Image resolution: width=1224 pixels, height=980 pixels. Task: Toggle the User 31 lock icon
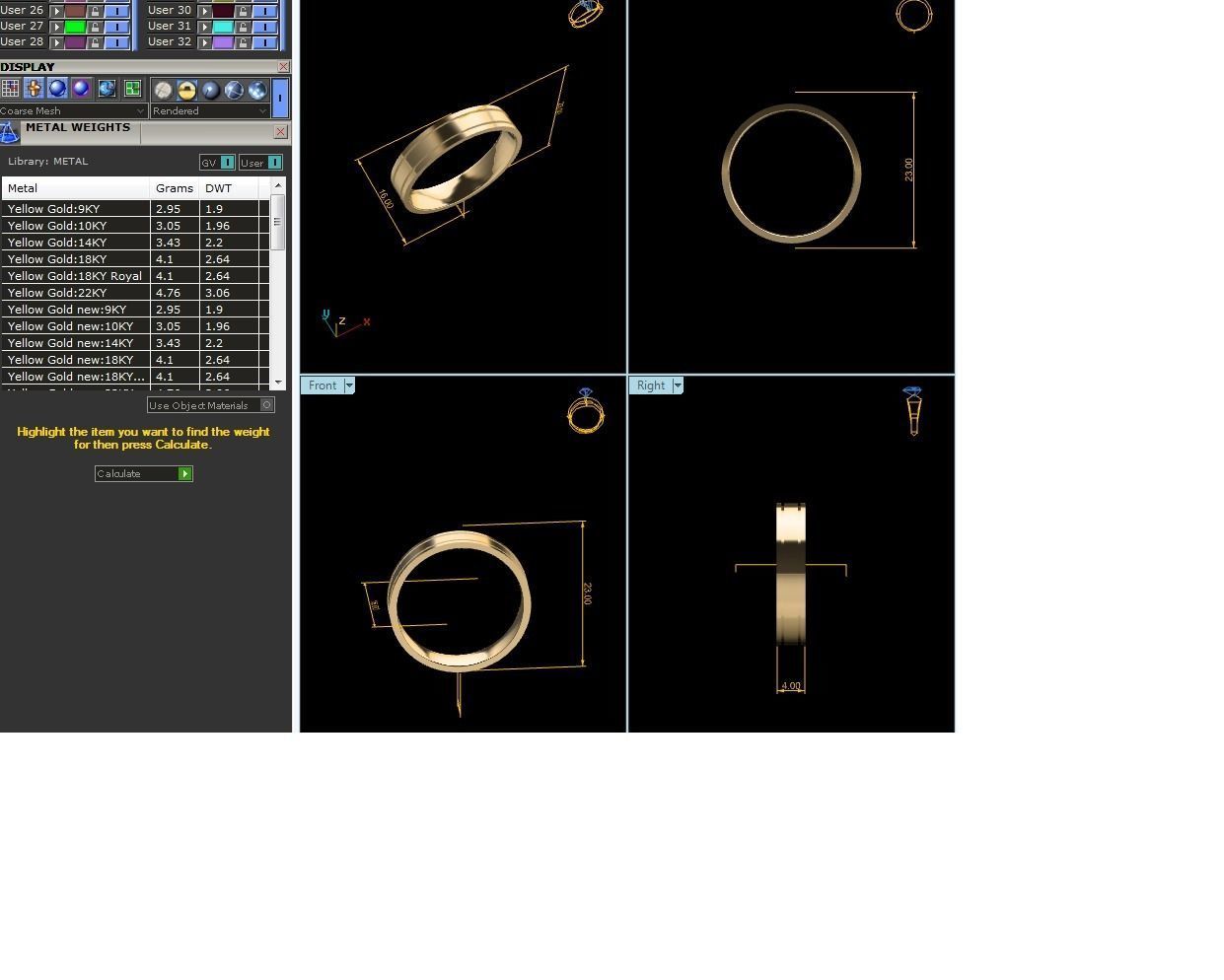[243, 27]
